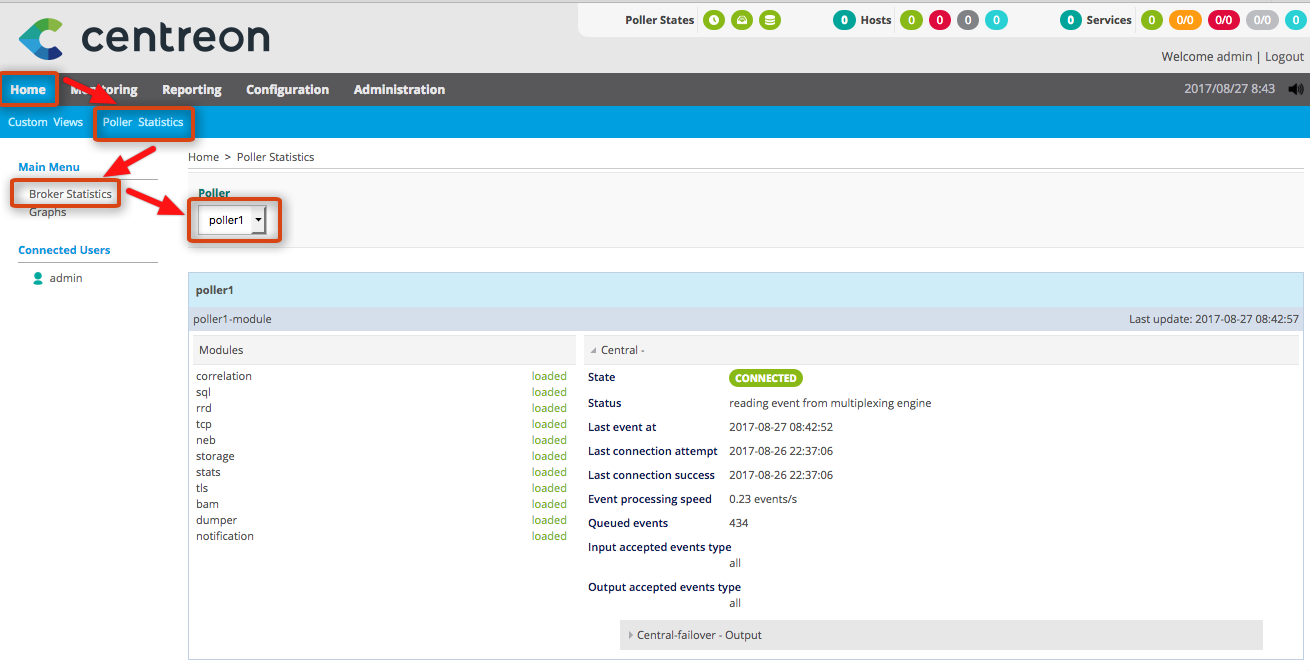Click the green services OK counter

click(1152, 20)
